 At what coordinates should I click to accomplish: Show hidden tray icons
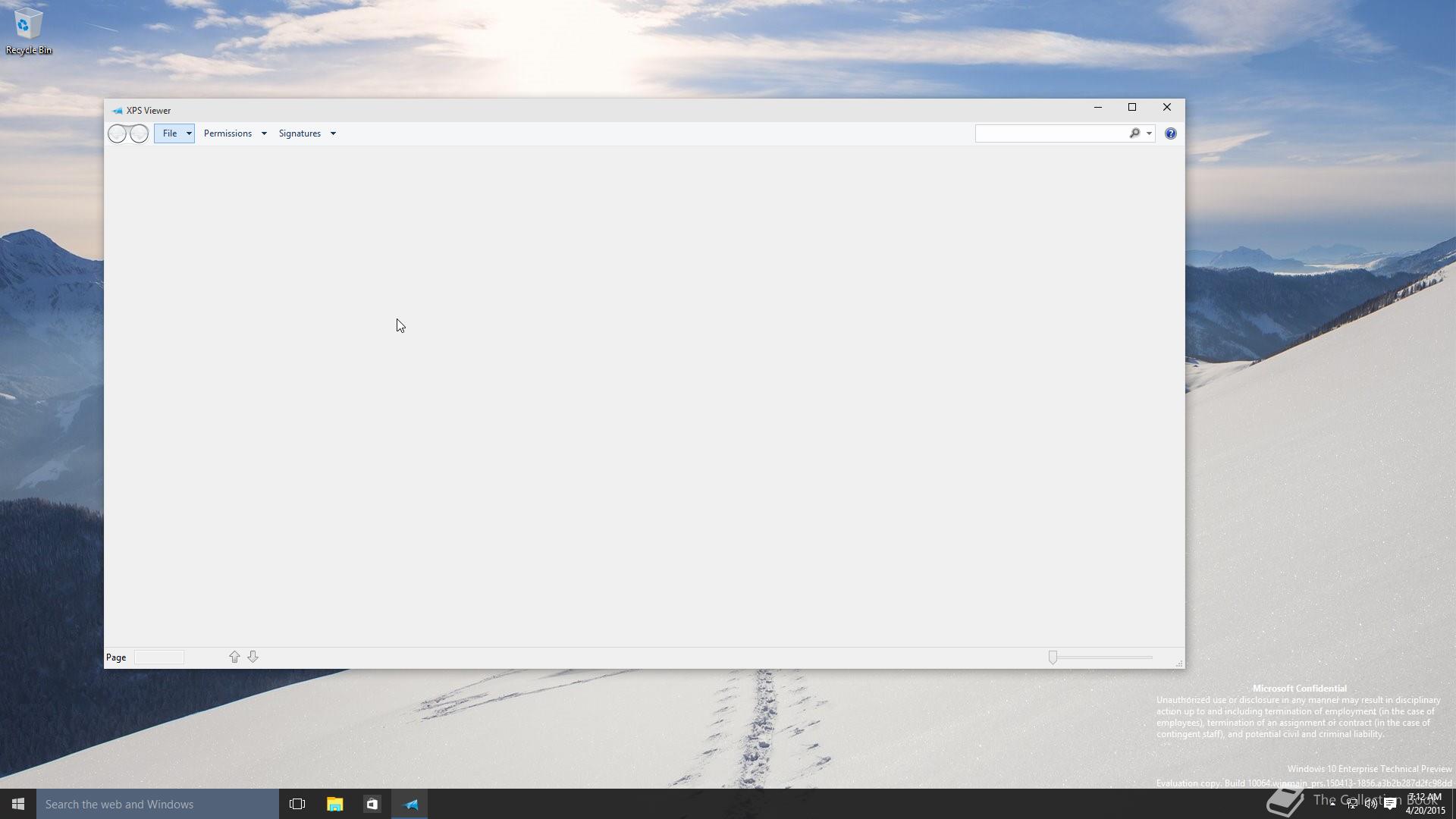pyautogui.click(x=1332, y=804)
